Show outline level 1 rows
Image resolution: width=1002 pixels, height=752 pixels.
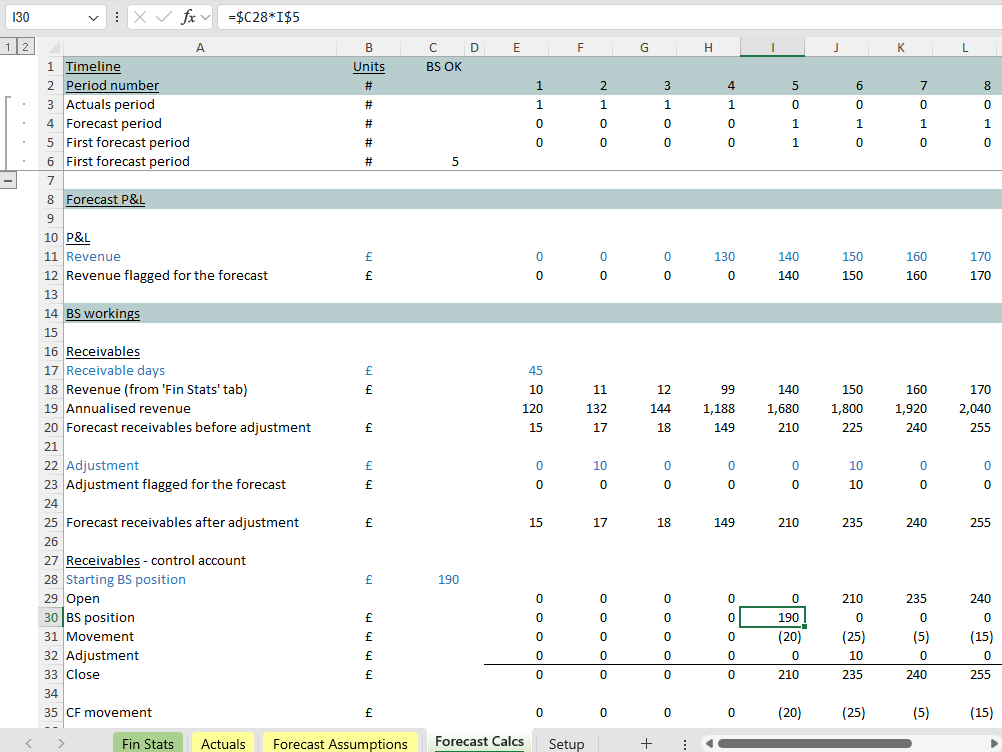click(x=8, y=47)
